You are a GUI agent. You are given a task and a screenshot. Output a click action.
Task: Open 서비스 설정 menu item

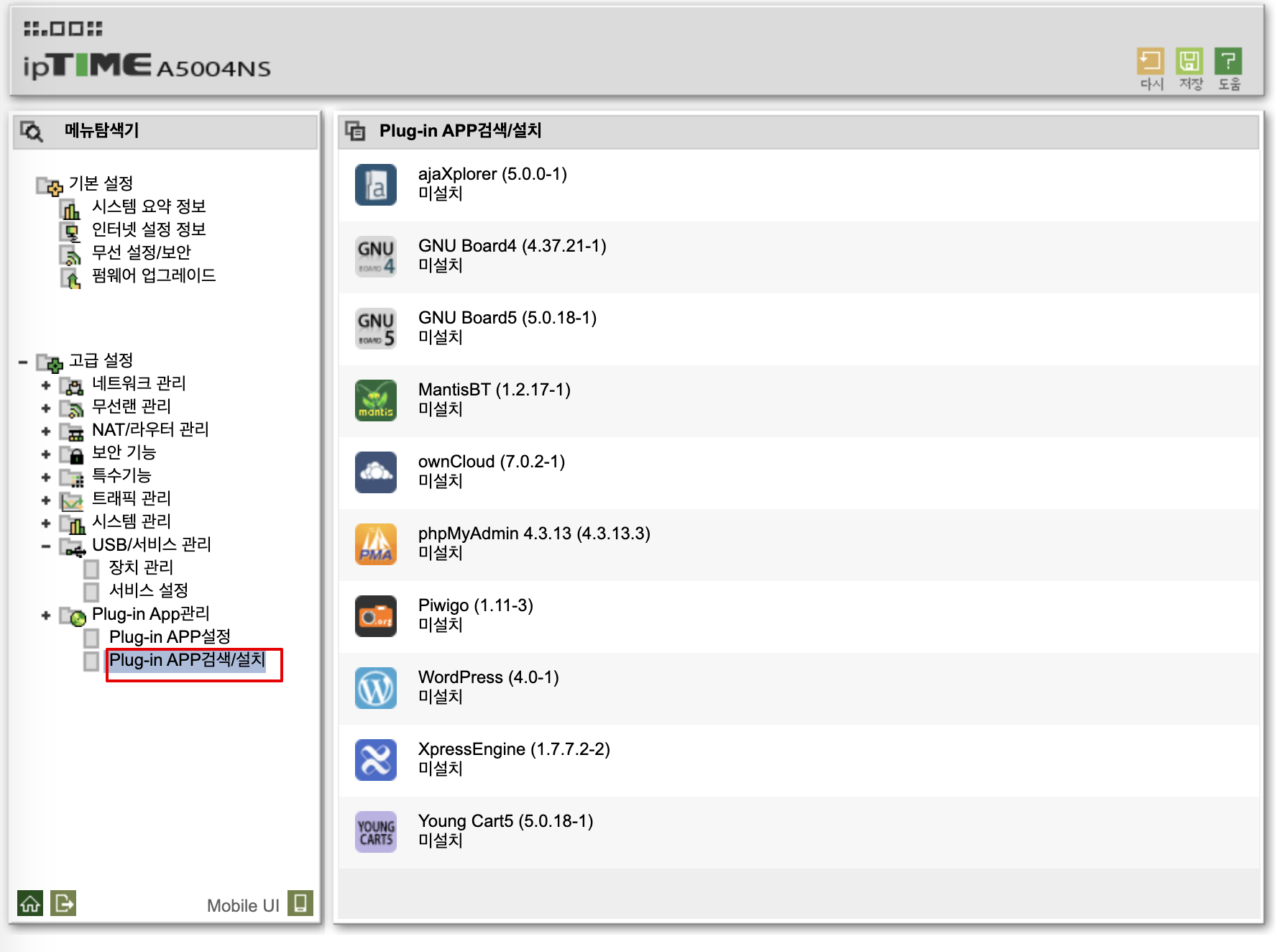pyautogui.click(x=148, y=590)
